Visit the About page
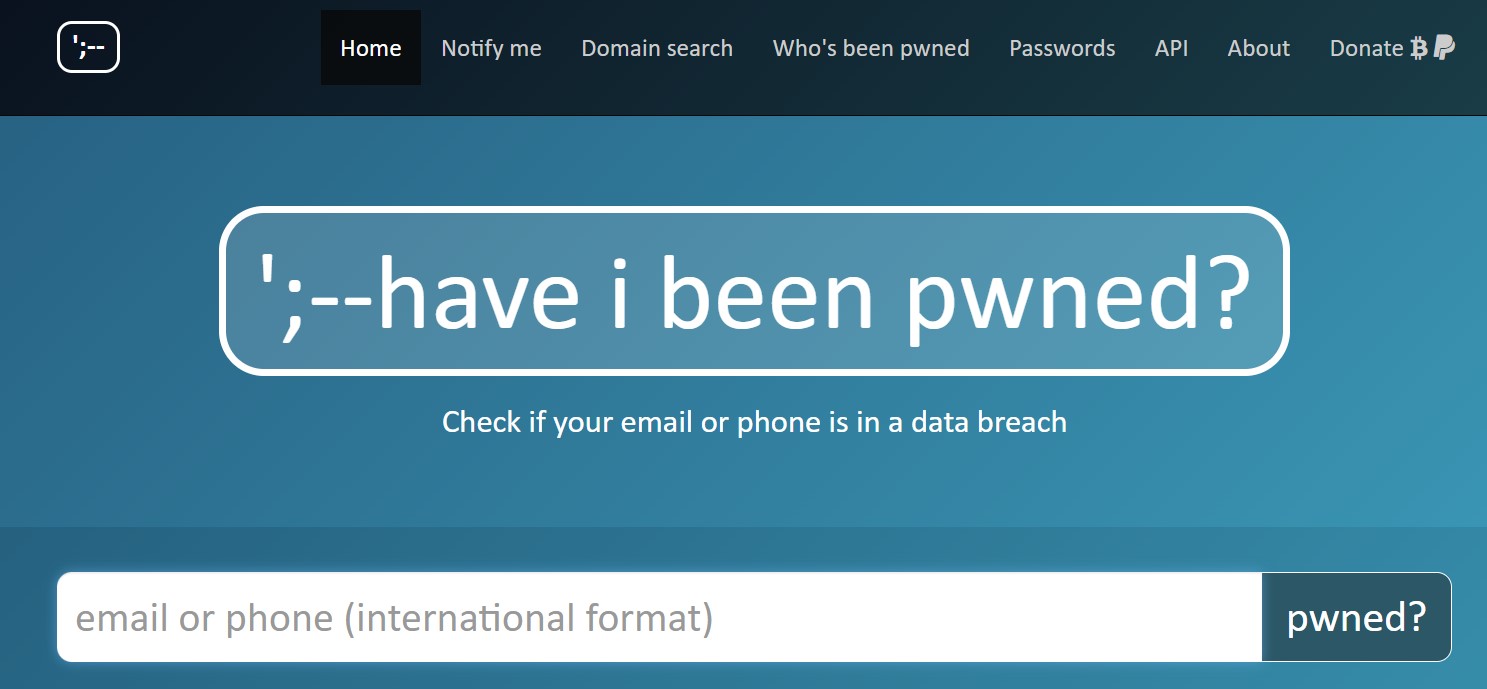The image size is (1487, 689). [1258, 47]
